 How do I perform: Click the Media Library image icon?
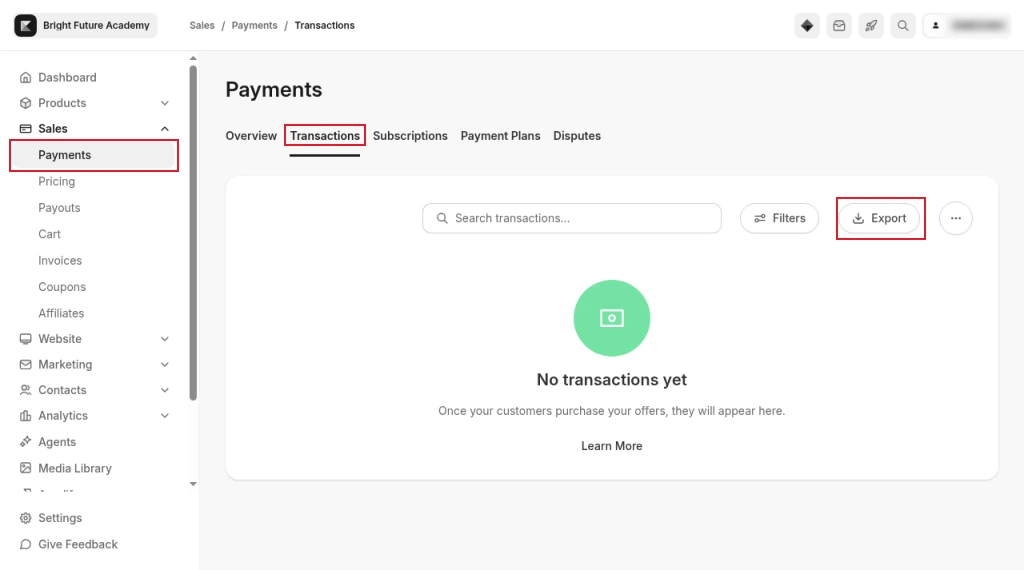tap(25, 468)
